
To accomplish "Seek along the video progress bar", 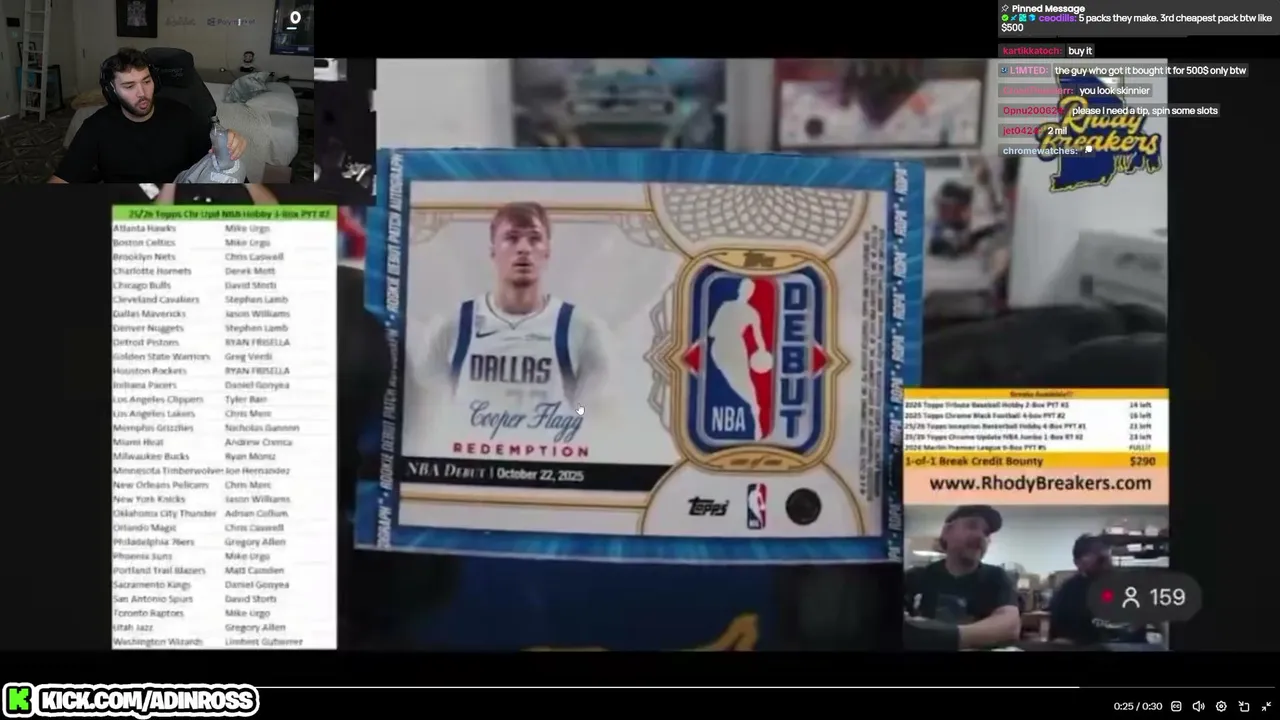I will [640, 687].
